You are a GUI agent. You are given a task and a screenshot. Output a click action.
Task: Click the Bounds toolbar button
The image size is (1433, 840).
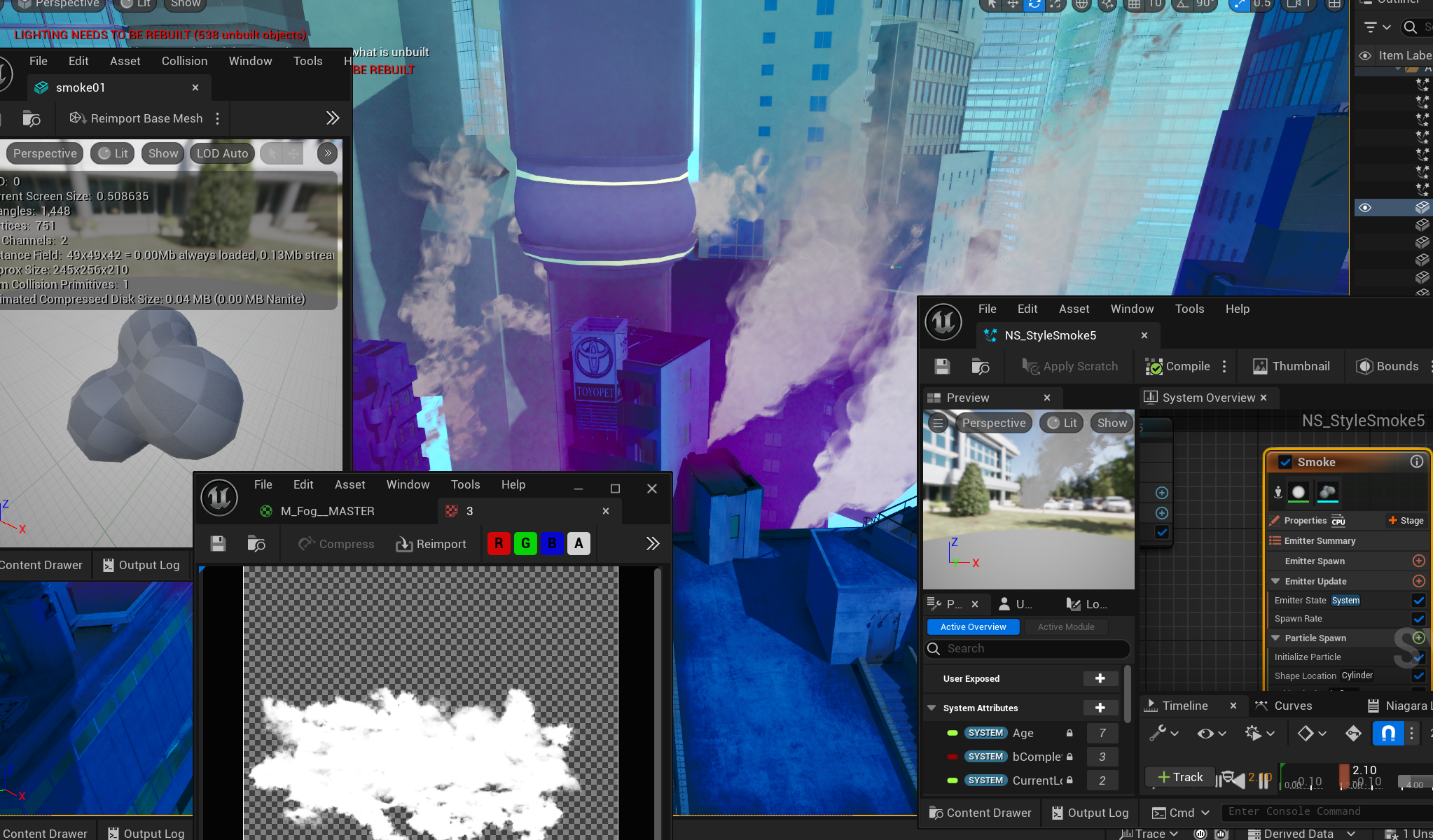point(1387,366)
